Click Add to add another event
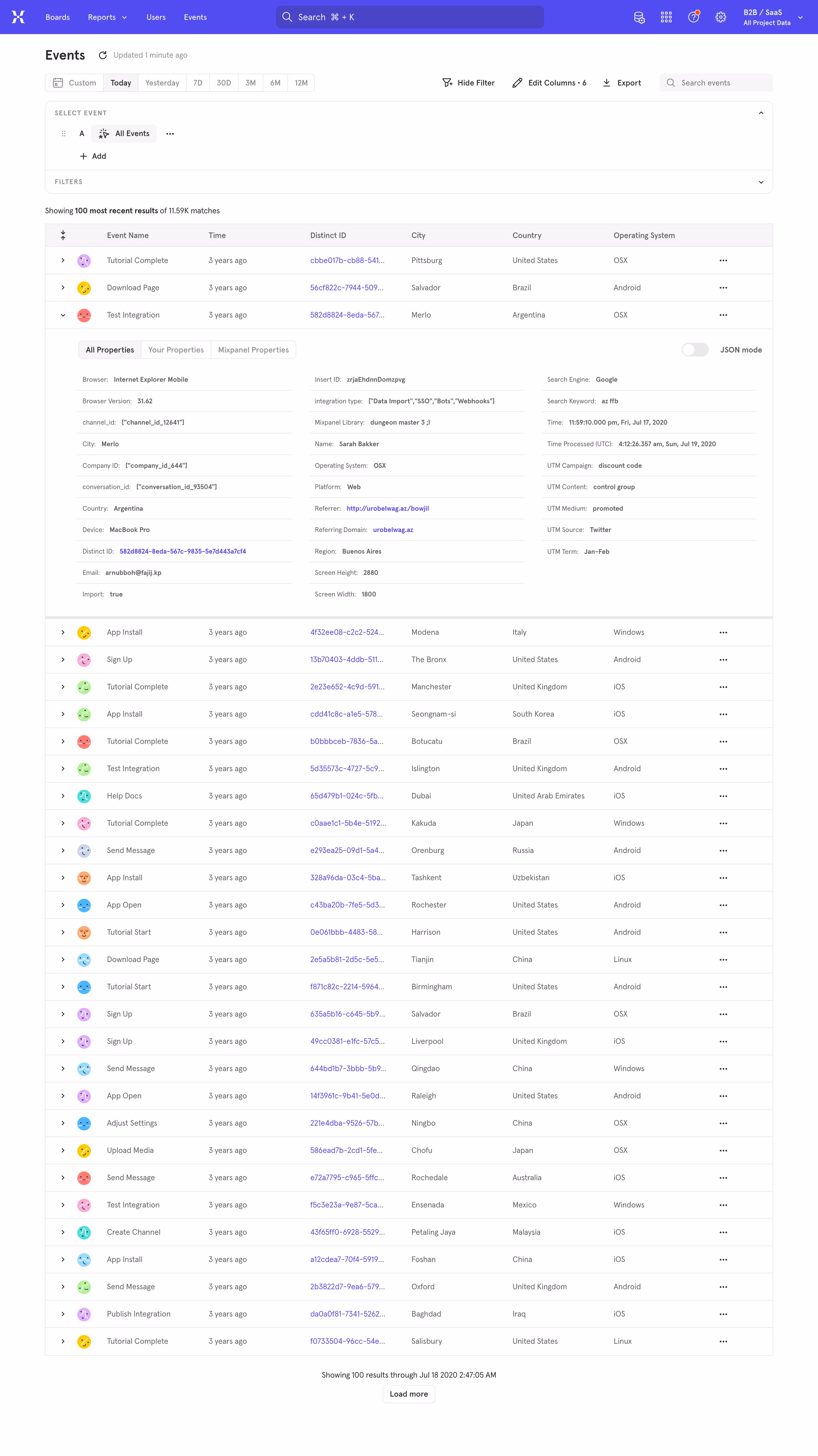The height and width of the screenshot is (1456, 818). tap(93, 156)
